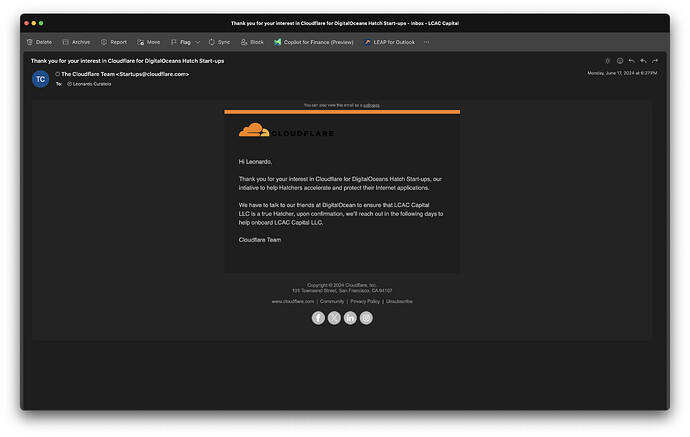Click the '101 Townsend Street, San Francisco' address
The height and width of the screenshot is (437, 690).
[342, 290]
